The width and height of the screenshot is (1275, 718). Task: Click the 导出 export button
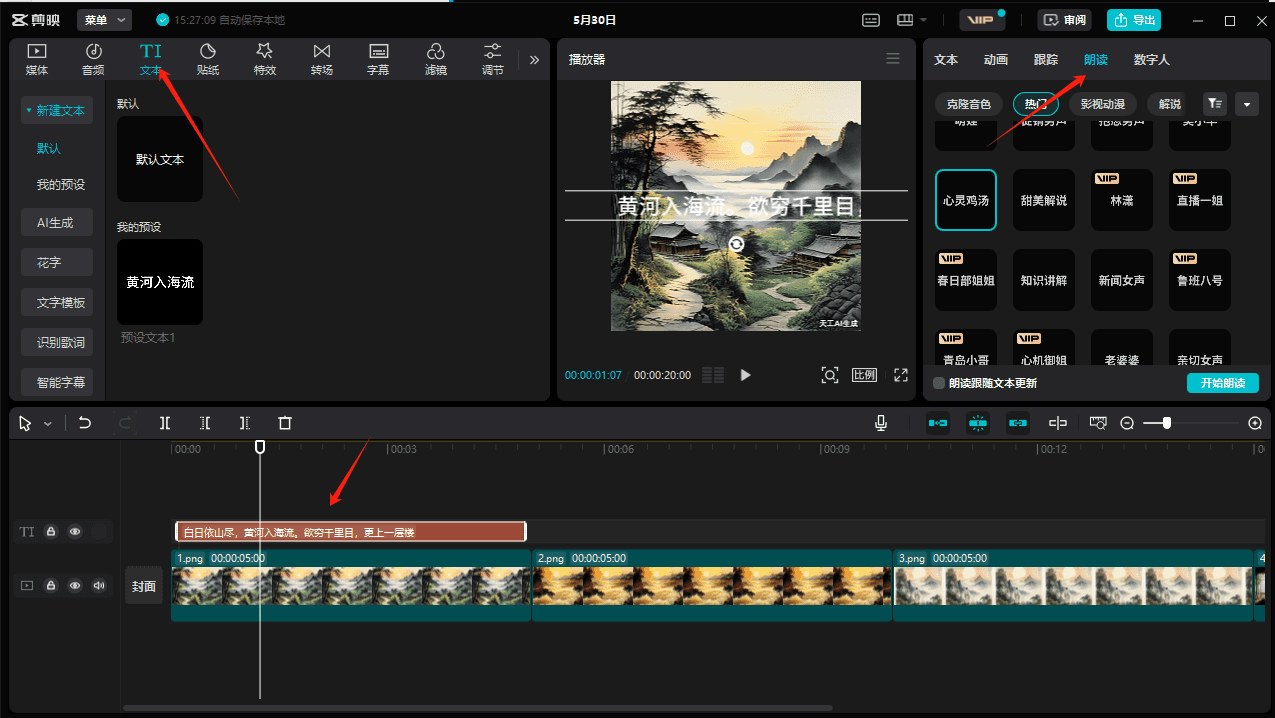(x=1133, y=20)
